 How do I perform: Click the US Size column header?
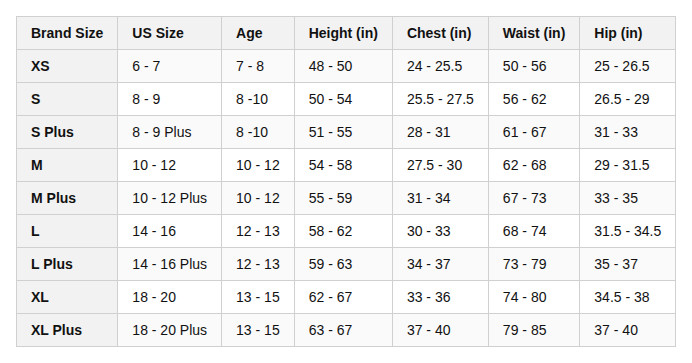coord(169,33)
